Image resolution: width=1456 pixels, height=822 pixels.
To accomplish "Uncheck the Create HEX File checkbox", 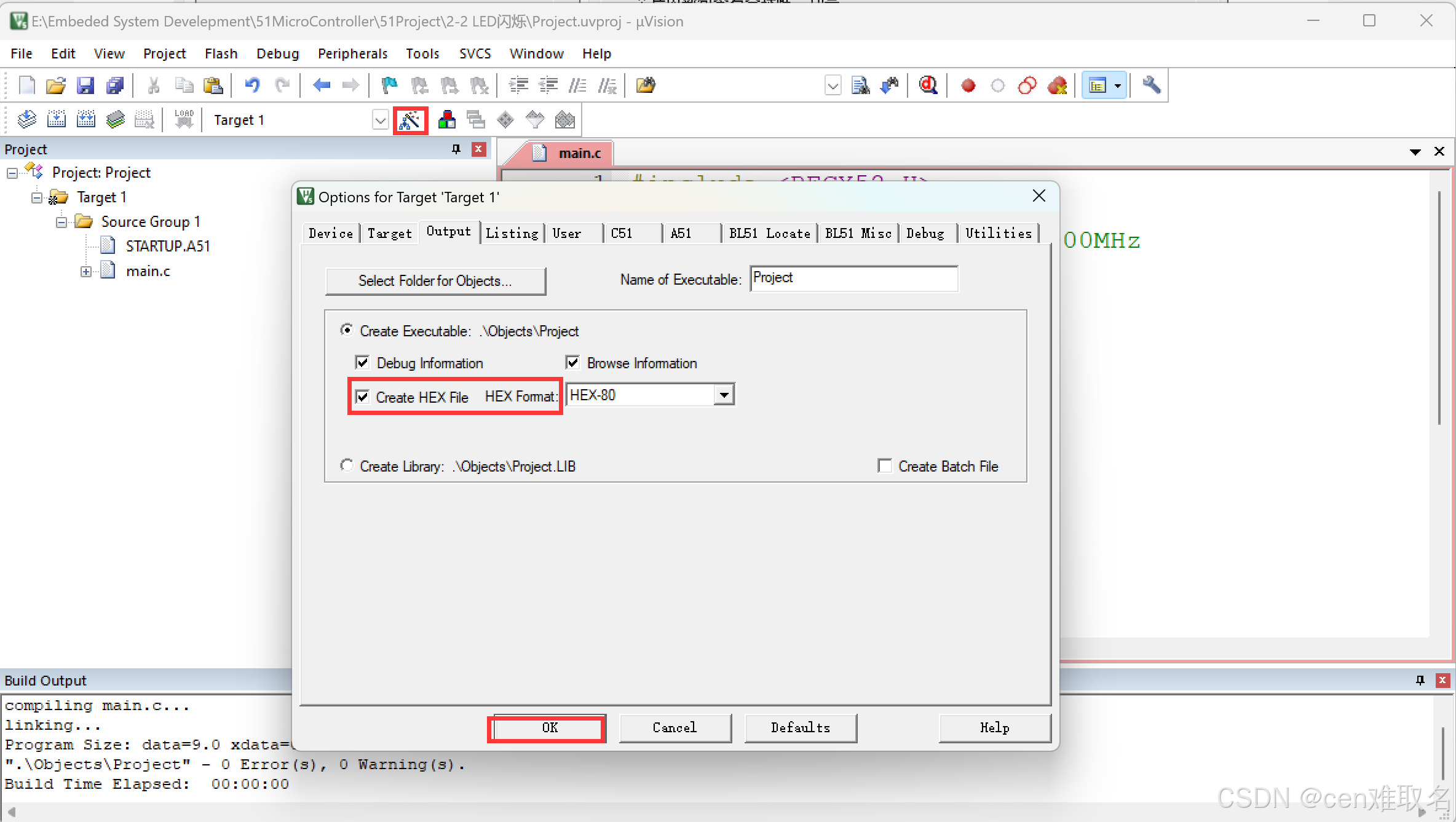I will pos(363,397).
